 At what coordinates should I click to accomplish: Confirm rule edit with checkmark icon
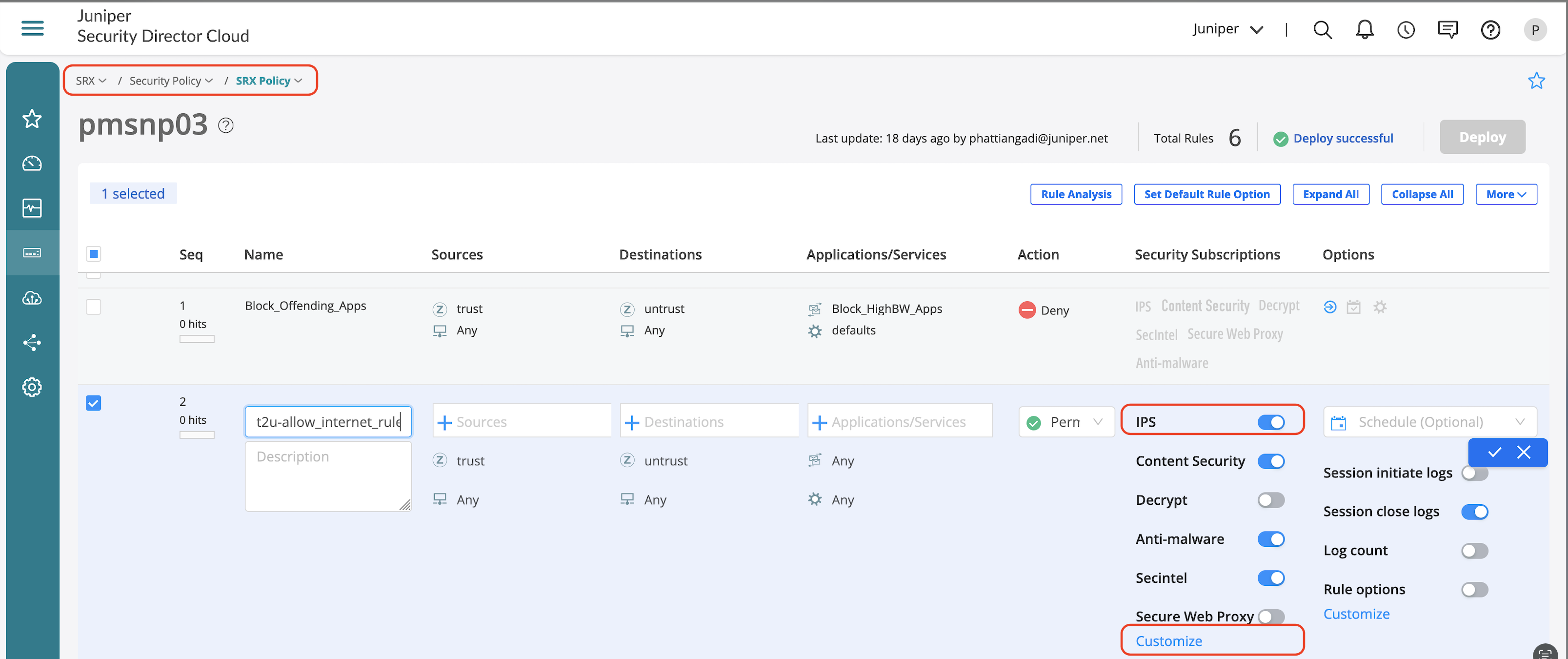[1494, 453]
